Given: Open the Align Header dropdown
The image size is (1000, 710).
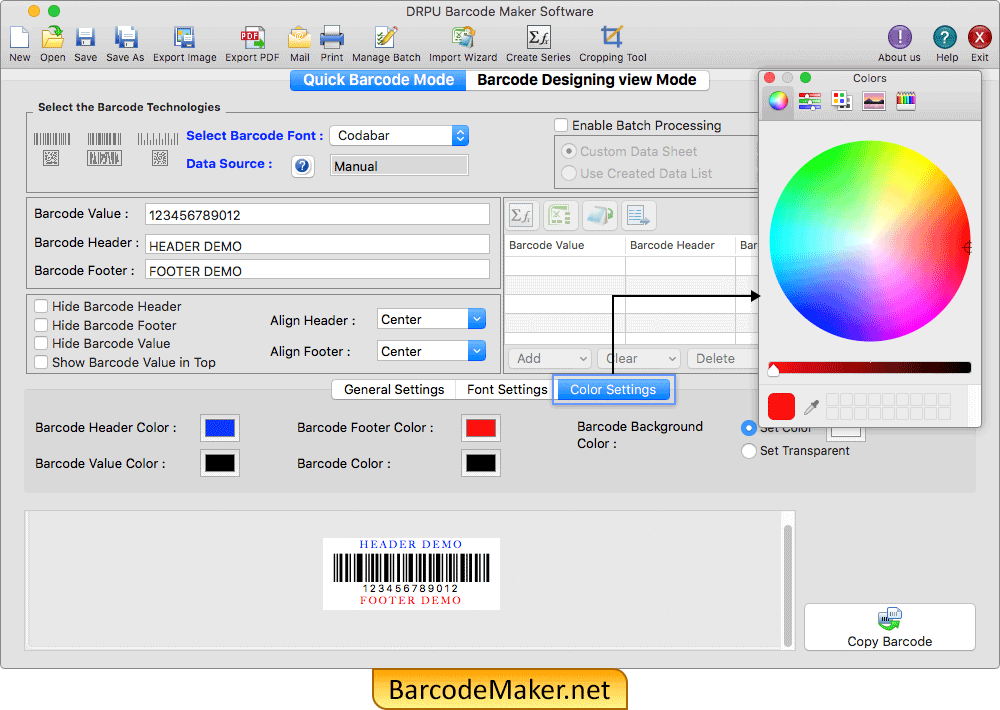Looking at the screenshot, I should [431, 319].
